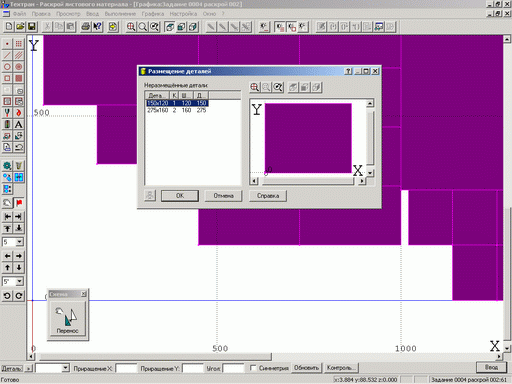Select the text 'A' tool in left palette
Viewport: 512px width, 384px height.
coord(19,124)
